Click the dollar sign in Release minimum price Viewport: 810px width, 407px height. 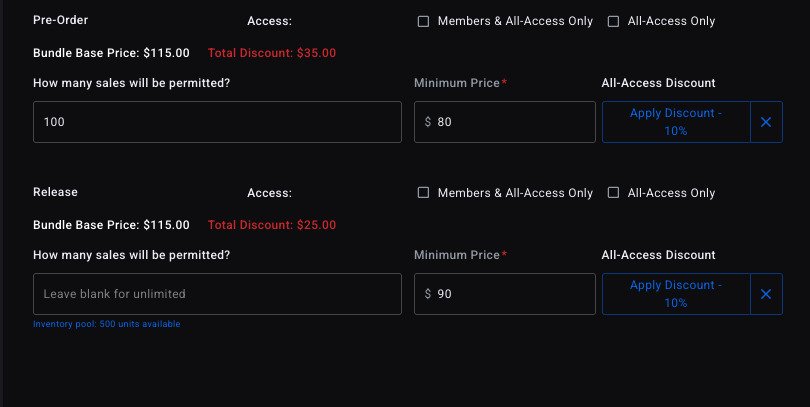(x=428, y=294)
